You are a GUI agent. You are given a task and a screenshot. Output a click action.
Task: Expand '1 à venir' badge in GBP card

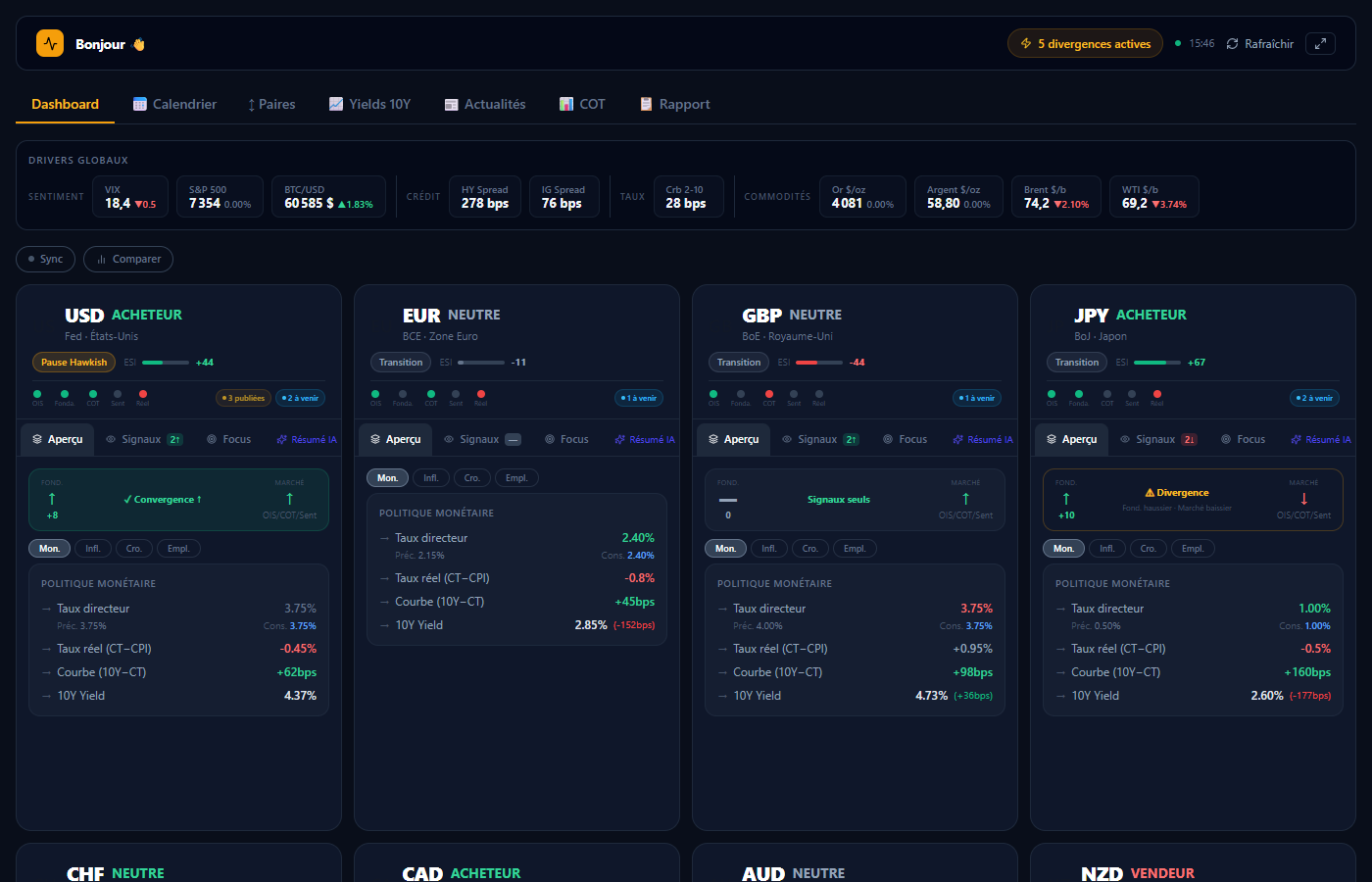point(977,398)
